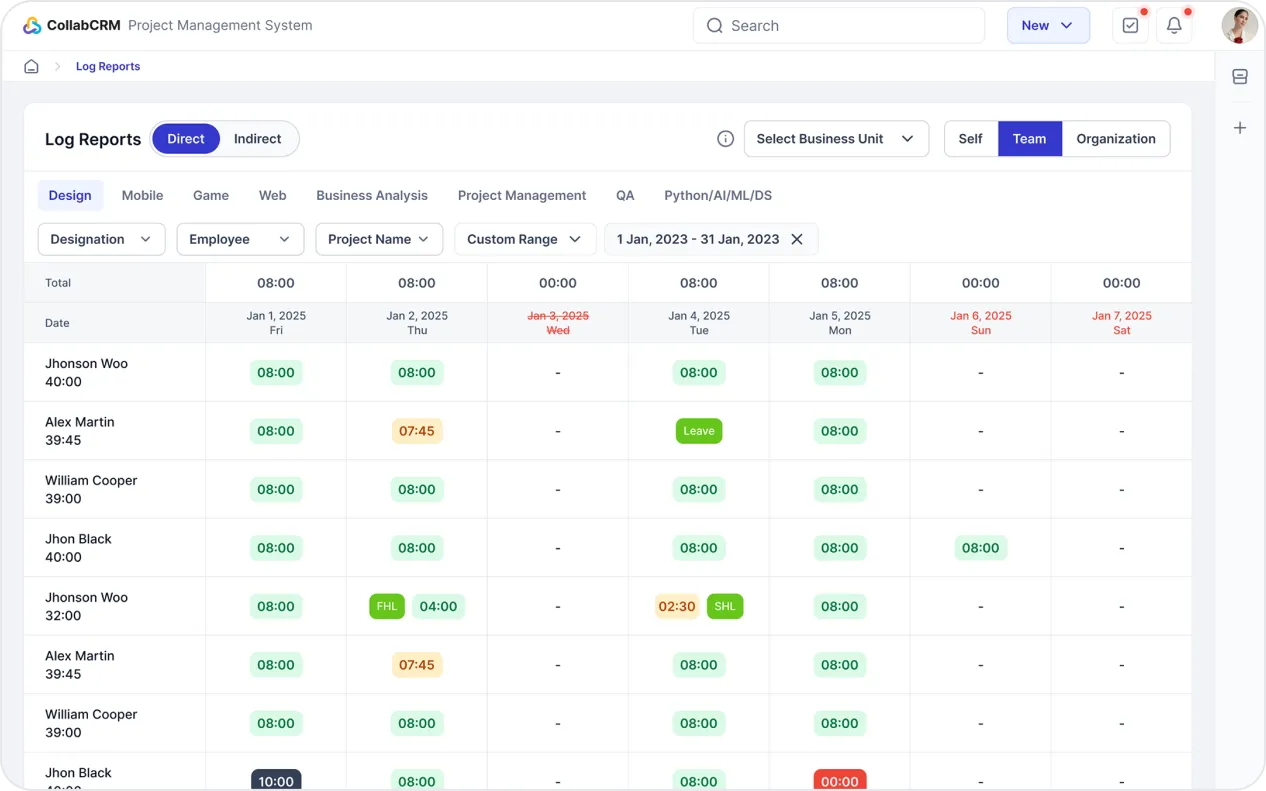The height and width of the screenshot is (791, 1266).
Task: Click the Search input field
Action: [x=838, y=26]
